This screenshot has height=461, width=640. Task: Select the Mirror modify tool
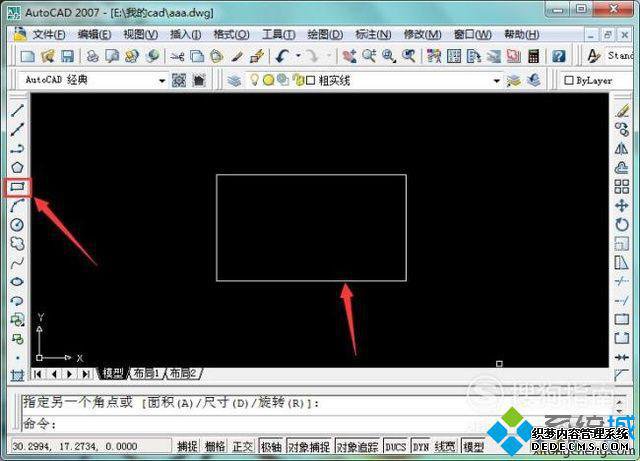(x=622, y=149)
